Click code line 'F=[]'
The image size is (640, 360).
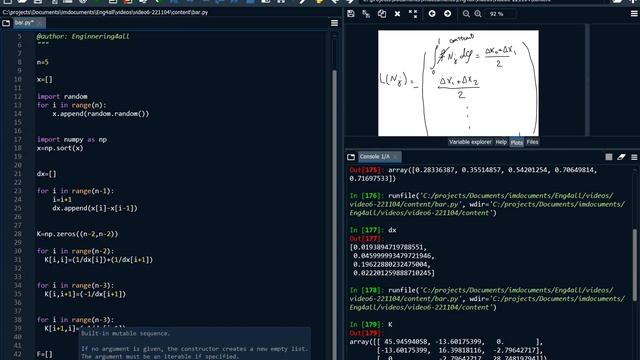click(x=44, y=354)
